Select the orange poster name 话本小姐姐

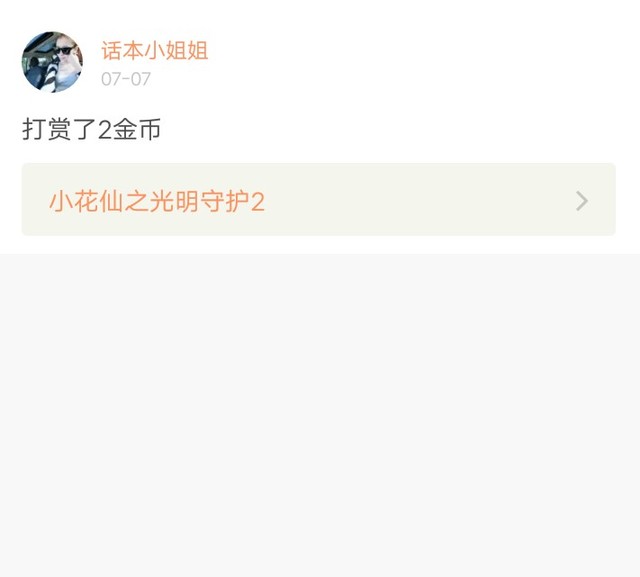[155, 51]
